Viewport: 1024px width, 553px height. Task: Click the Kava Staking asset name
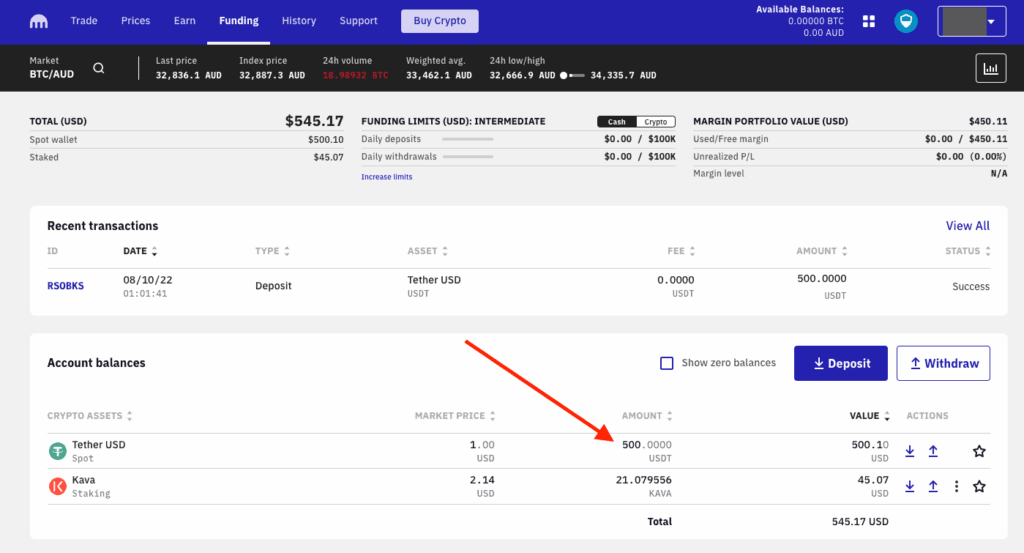[91, 486]
